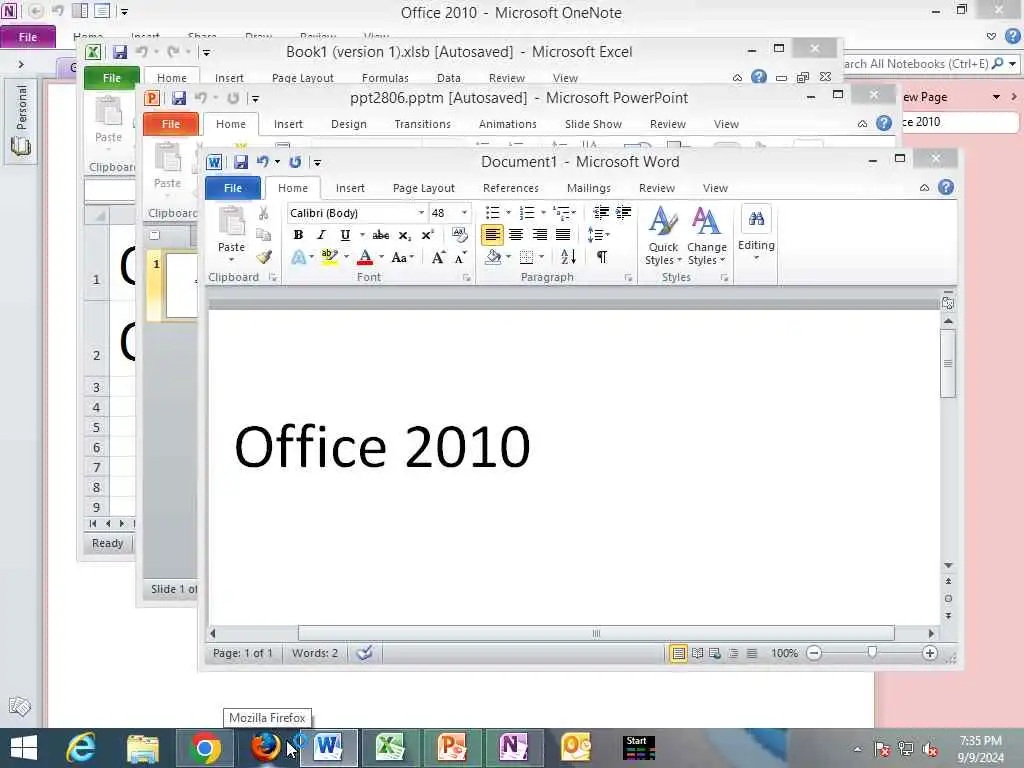Click Undo icon in Word title bar
The height and width of the screenshot is (768, 1024).
coord(263,162)
